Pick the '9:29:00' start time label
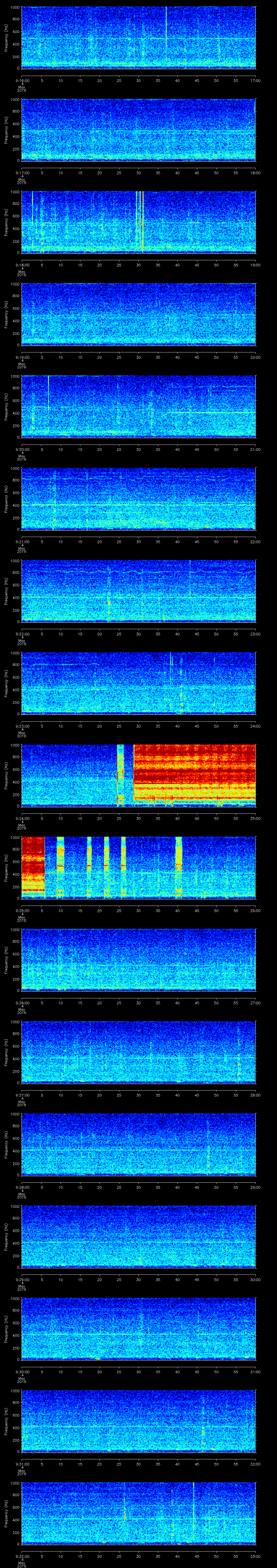This screenshot has width=277, height=1568. (22, 1279)
